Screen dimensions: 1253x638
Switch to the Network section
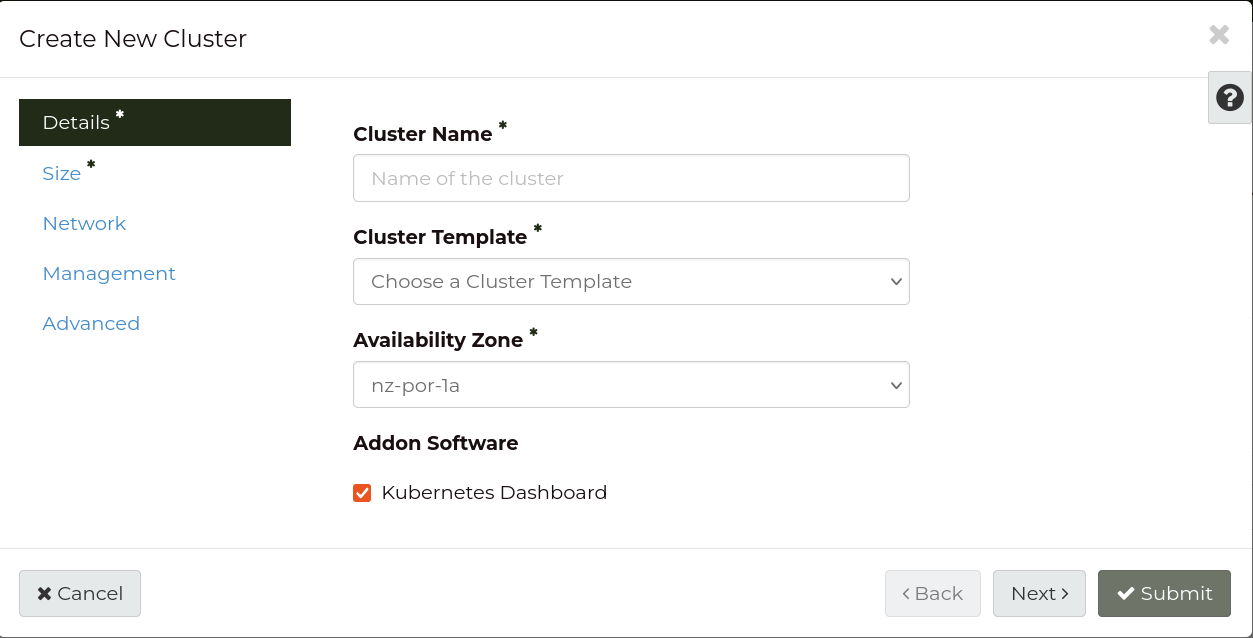click(84, 223)
